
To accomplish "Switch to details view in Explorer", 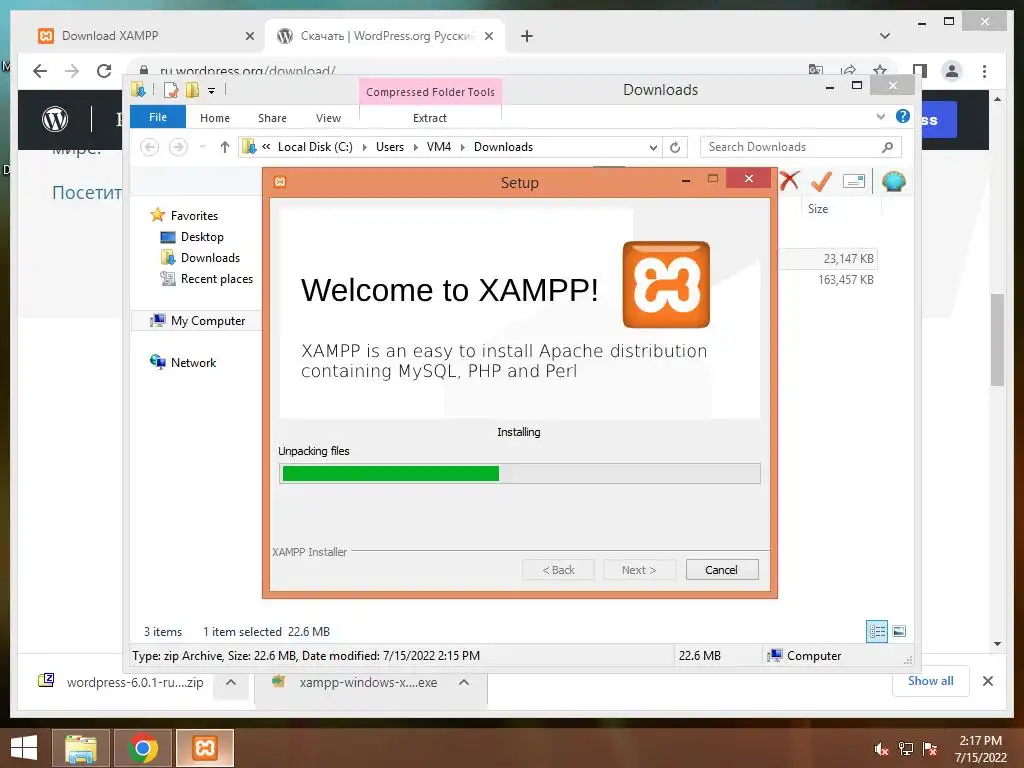I will [877, 631].
